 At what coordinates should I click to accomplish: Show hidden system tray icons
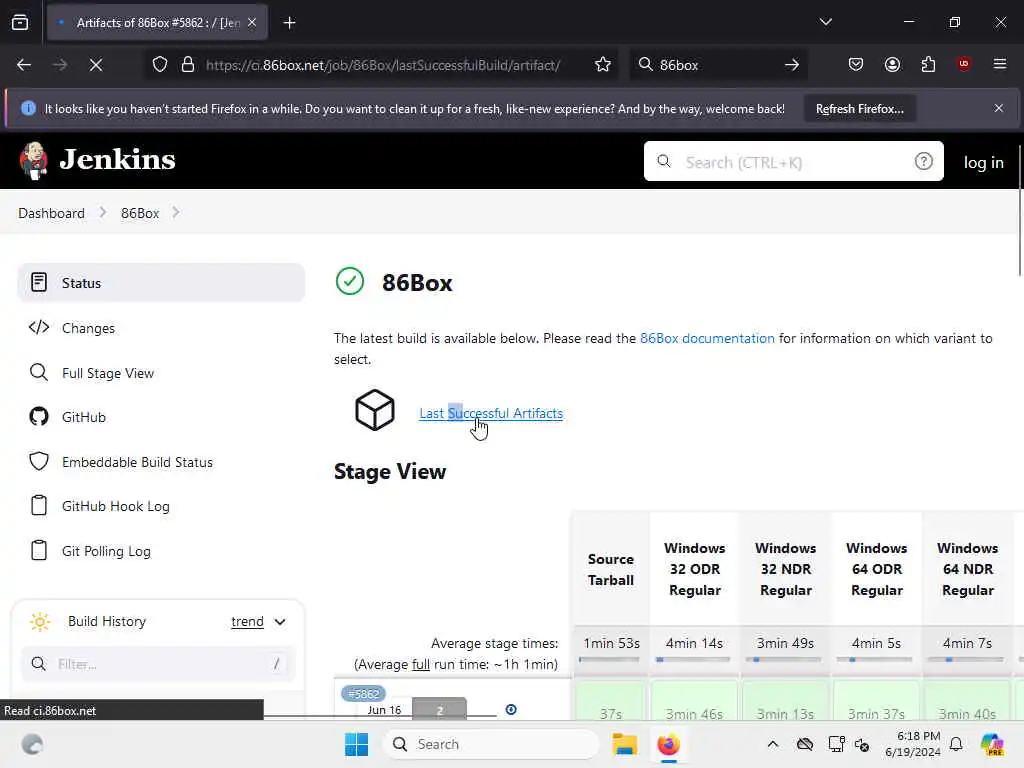tap(773, 744)
